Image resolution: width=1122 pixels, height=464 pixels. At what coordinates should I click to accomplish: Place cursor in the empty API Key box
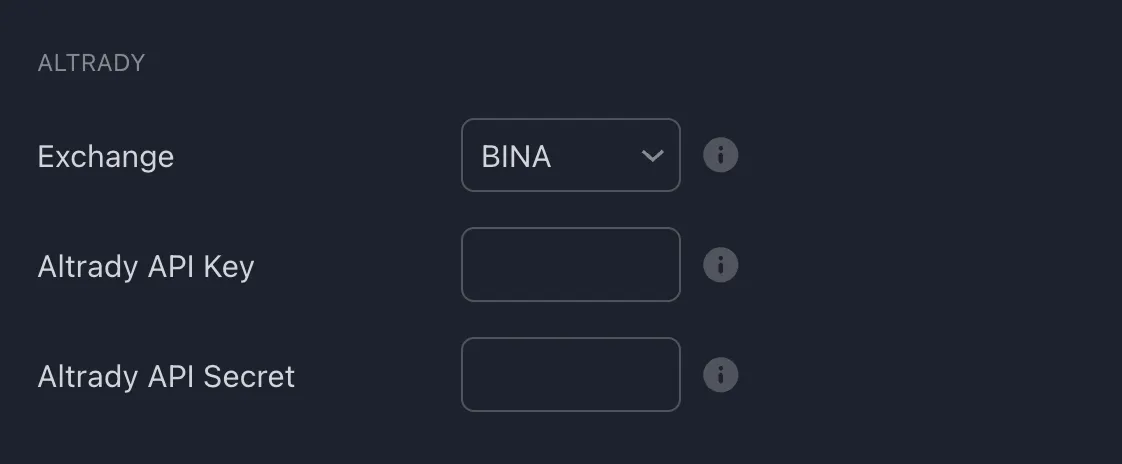pos(570,265)
